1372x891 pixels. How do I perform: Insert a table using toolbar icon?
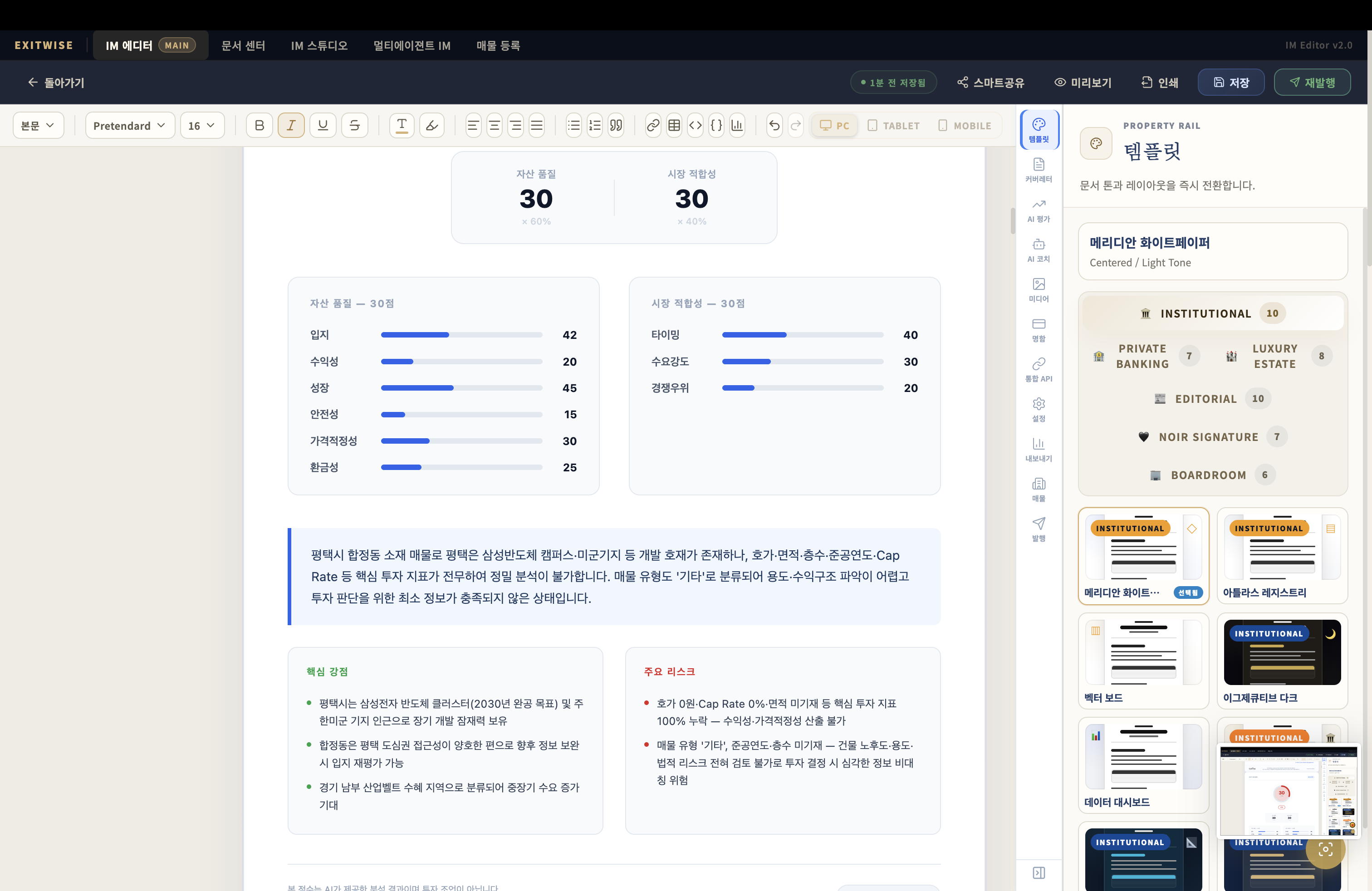pos(674,125)
